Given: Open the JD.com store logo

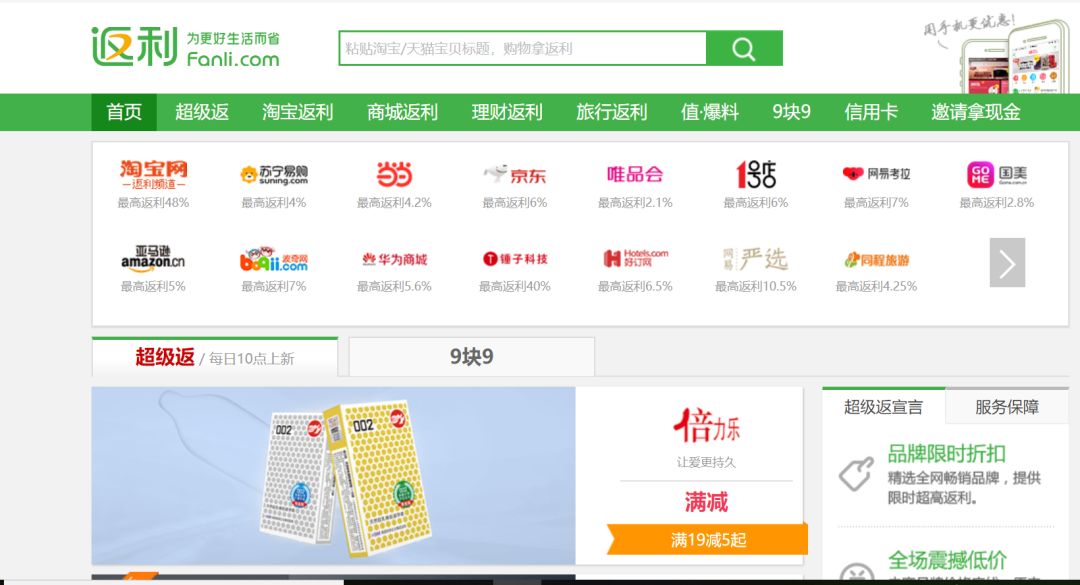Looking at the screenshot, I should [515, 174].
